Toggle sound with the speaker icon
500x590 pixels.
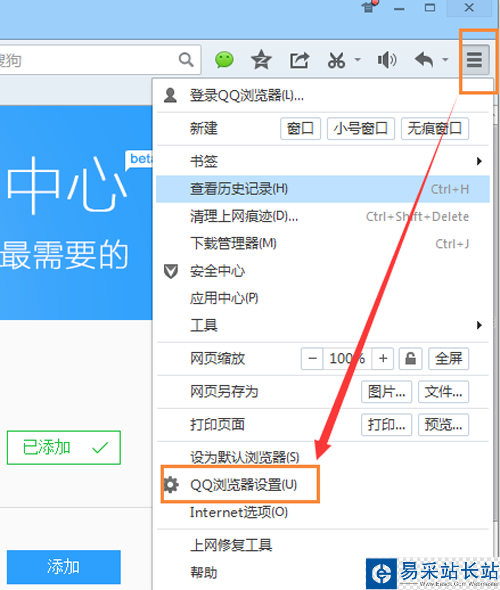(387, 60)
